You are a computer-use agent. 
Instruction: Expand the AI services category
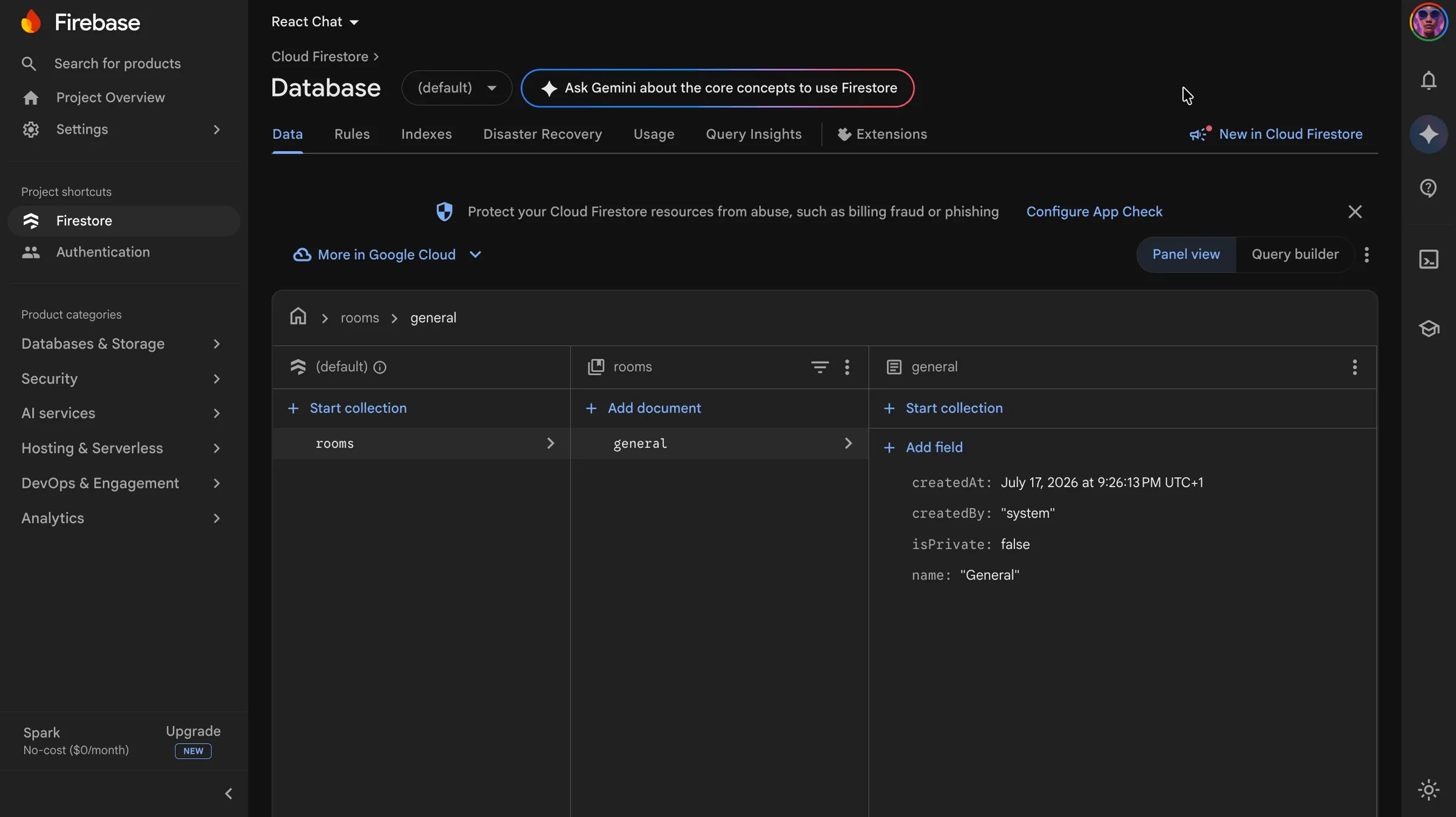point(217,414)
